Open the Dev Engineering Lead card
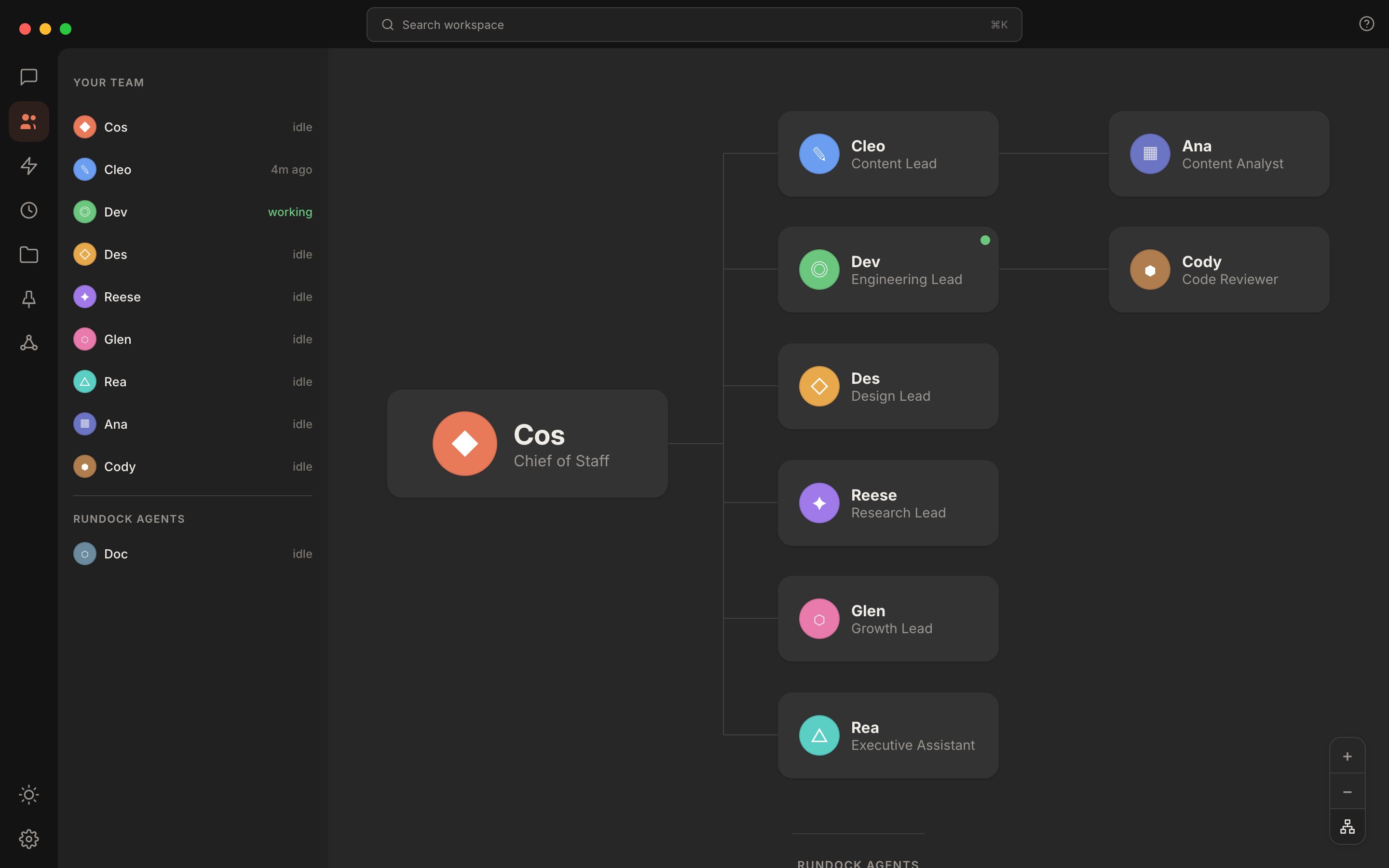The image size is (1389, 868). 888,269
